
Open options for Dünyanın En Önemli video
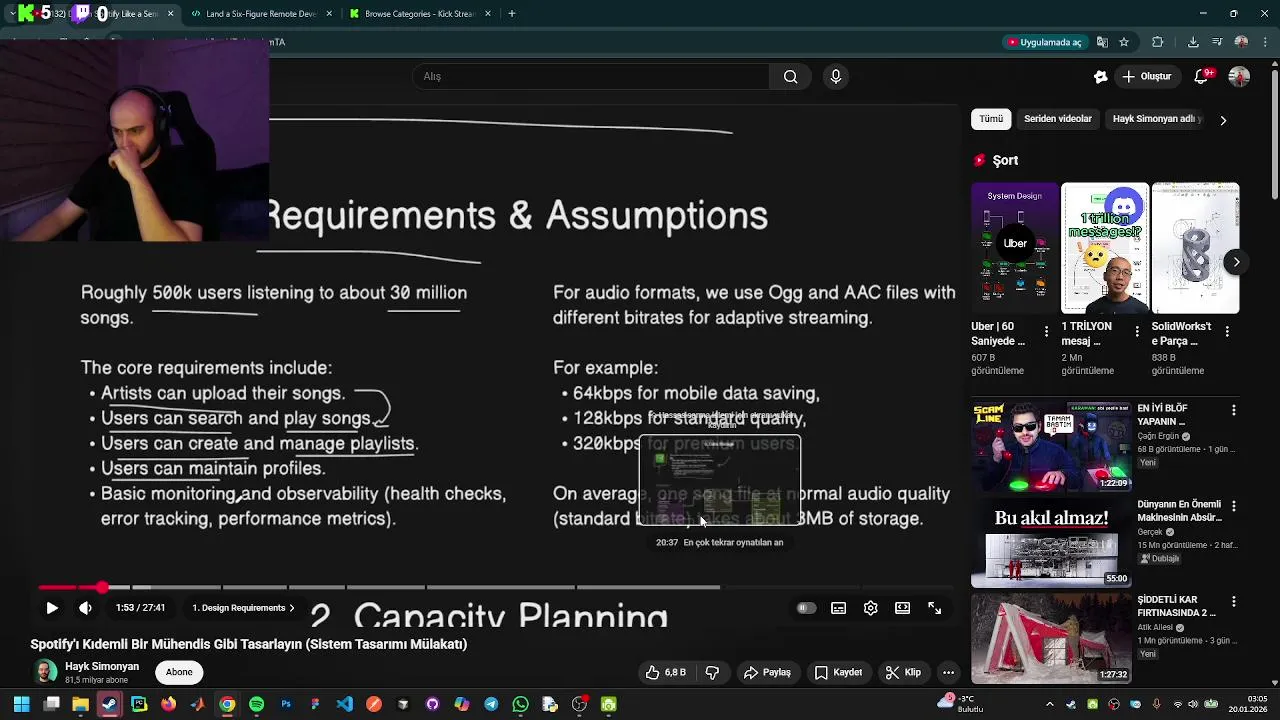tap(1234, 506)
